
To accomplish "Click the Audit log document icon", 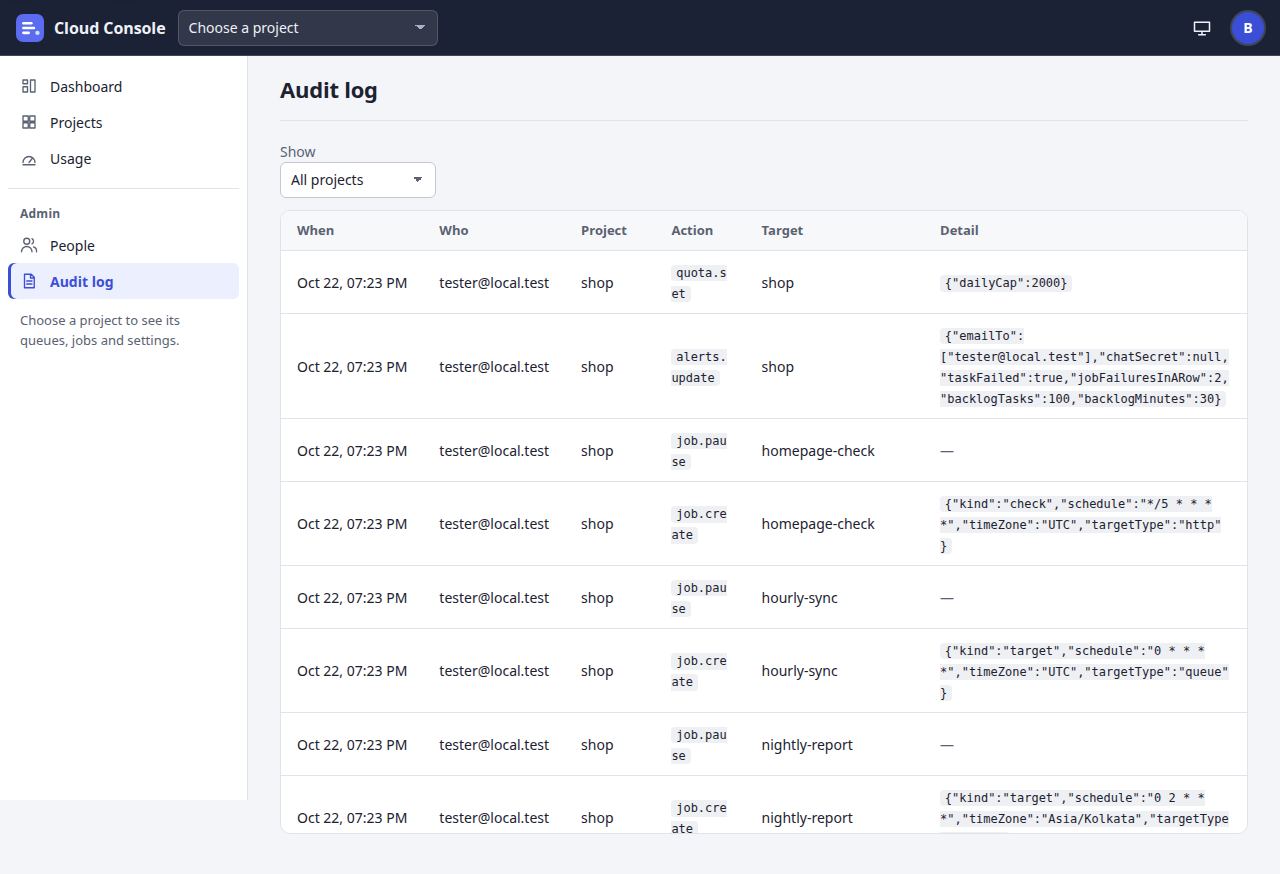I will (x=29, y=282).
